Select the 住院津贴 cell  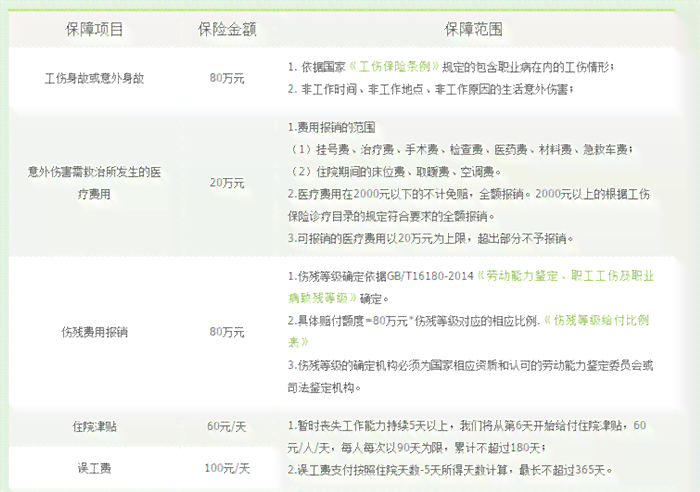(94, 426)
